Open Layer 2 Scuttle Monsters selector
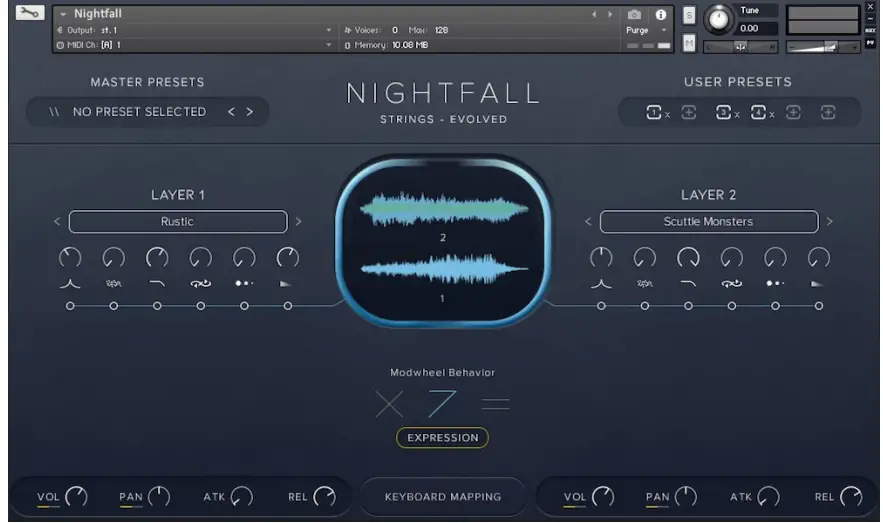The width and height of the screenshot is (883, 523). pyautogui.click(x=708, y=222)
